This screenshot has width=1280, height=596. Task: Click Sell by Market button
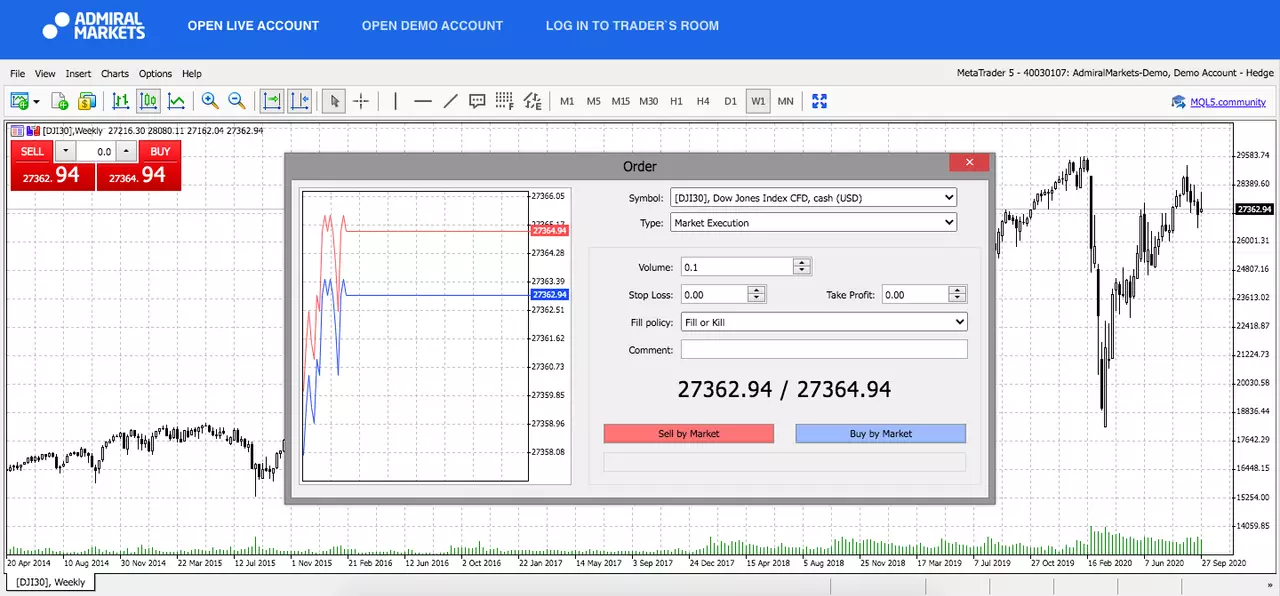[689, 433]
